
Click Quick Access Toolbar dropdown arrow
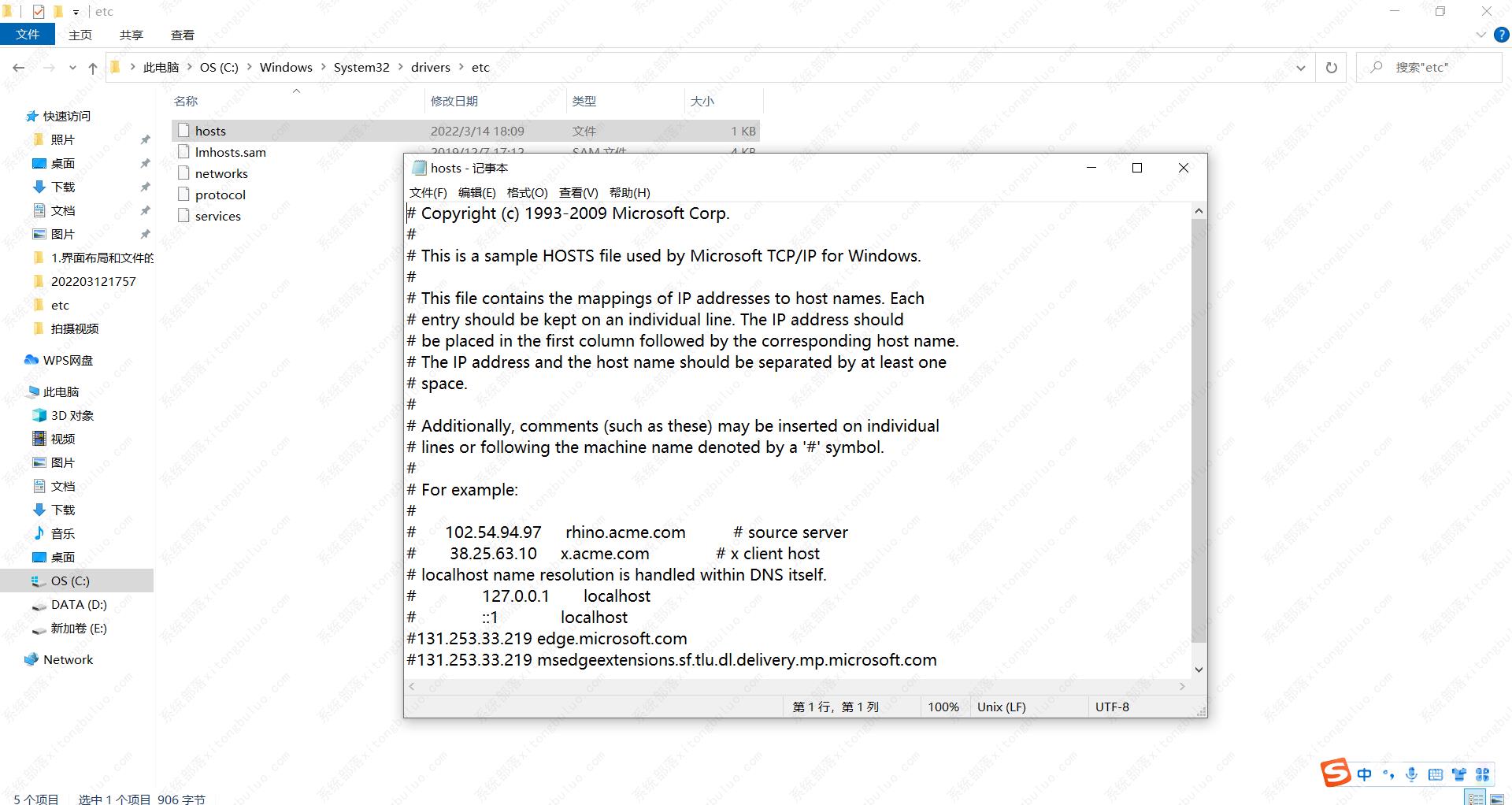pos(76,12)
